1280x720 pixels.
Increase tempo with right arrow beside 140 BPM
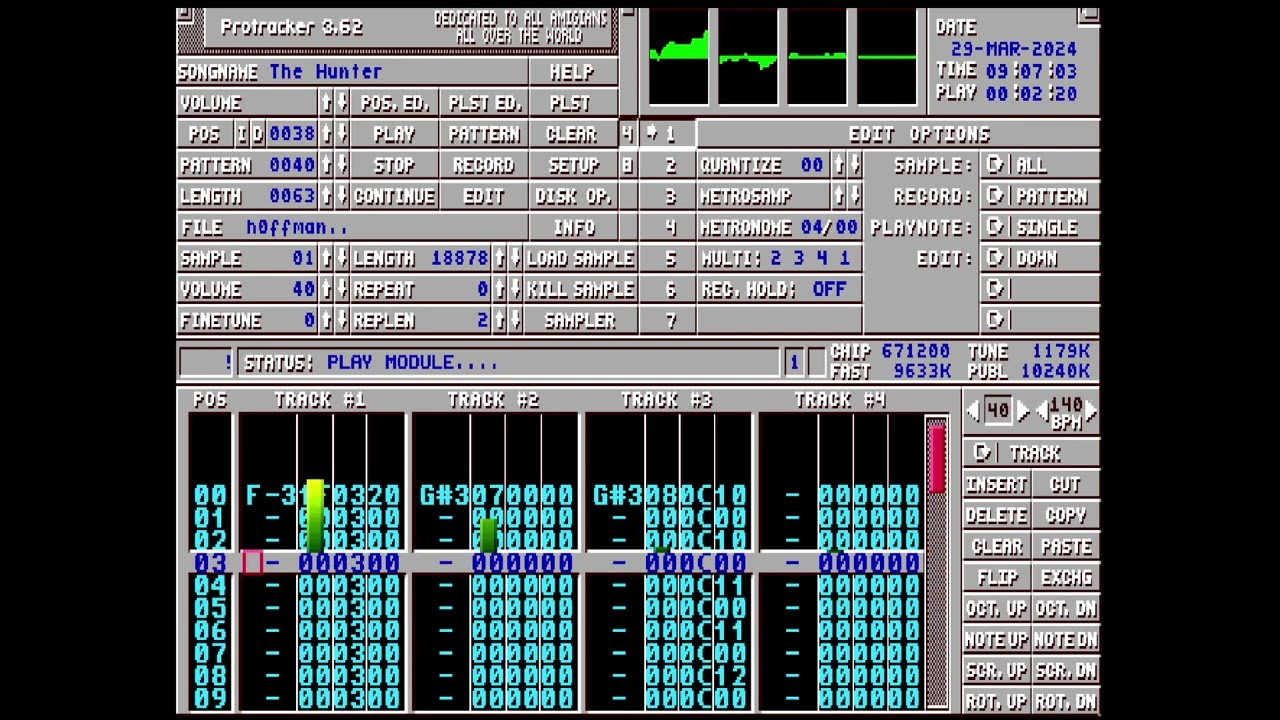pos(1090,411)
